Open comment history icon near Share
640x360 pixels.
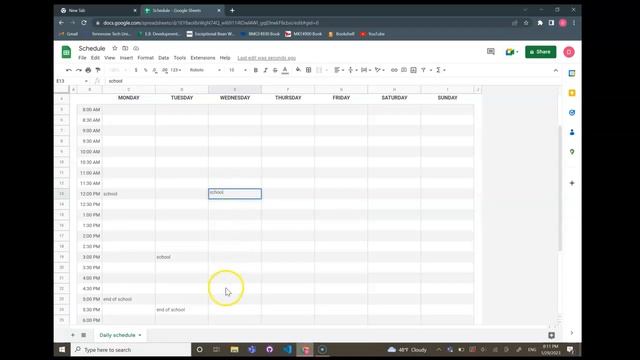491,52
